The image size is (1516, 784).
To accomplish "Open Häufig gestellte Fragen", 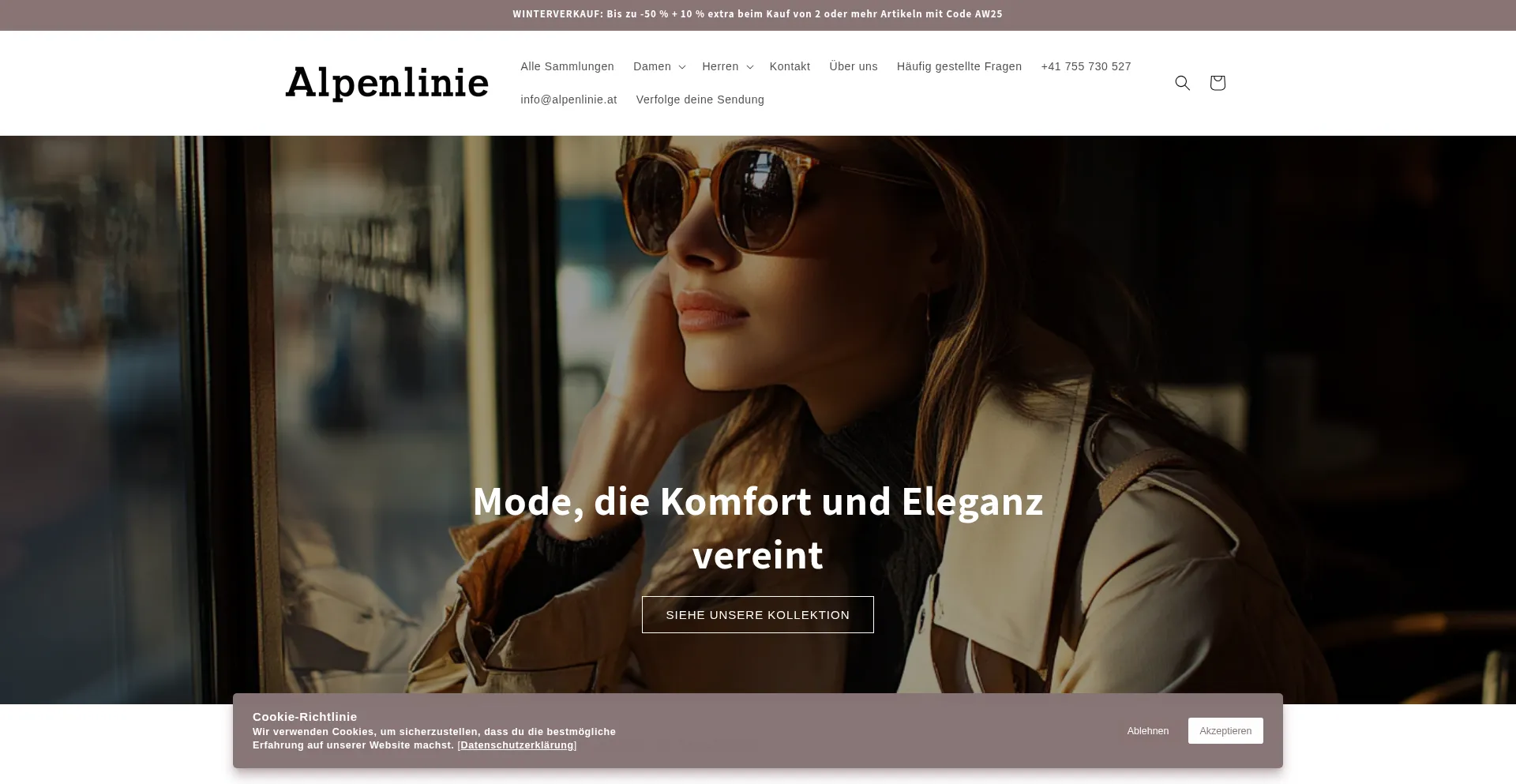I will tap(959, 66).
